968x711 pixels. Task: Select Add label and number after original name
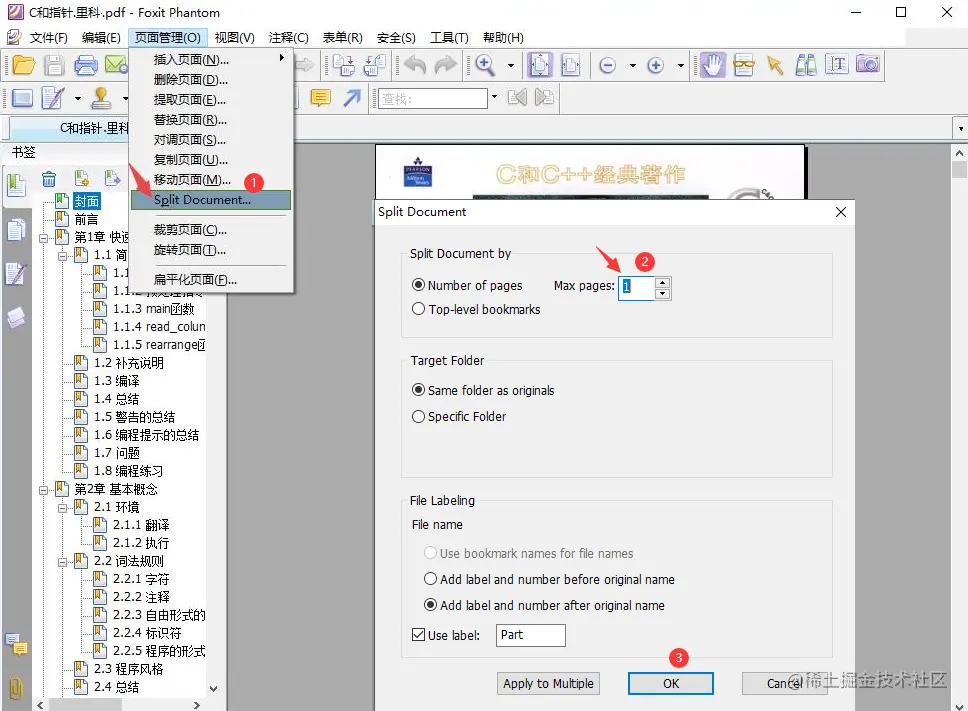(x=430, y=605)
